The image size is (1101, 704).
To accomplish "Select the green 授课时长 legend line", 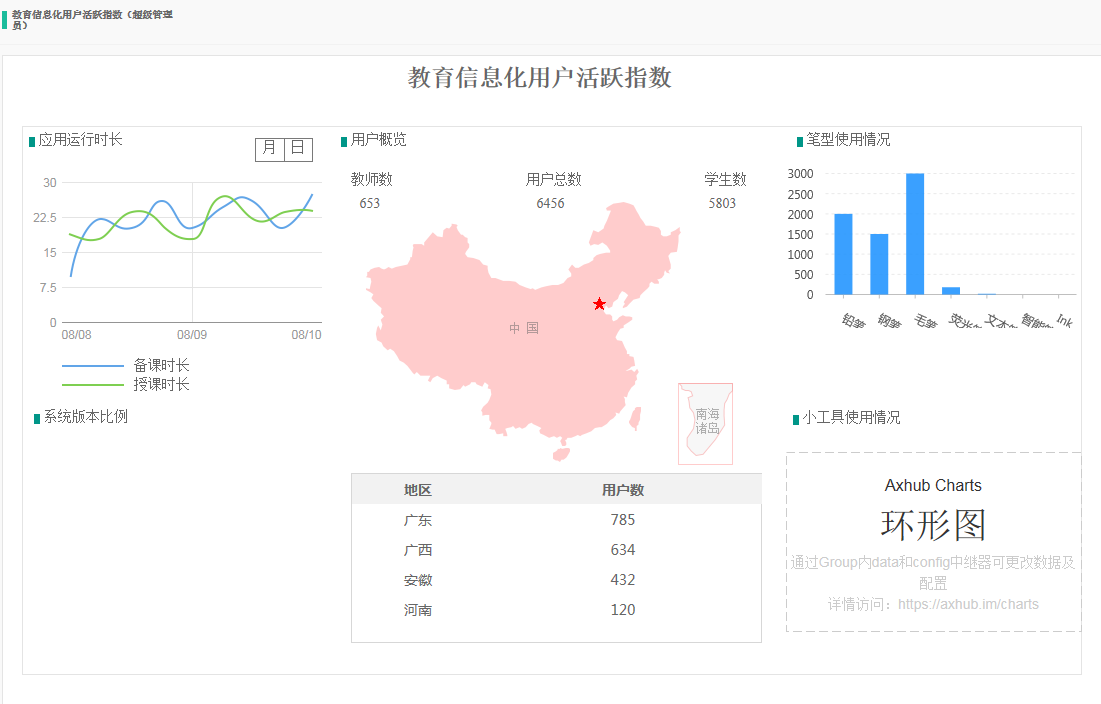I will click(92, 385).
